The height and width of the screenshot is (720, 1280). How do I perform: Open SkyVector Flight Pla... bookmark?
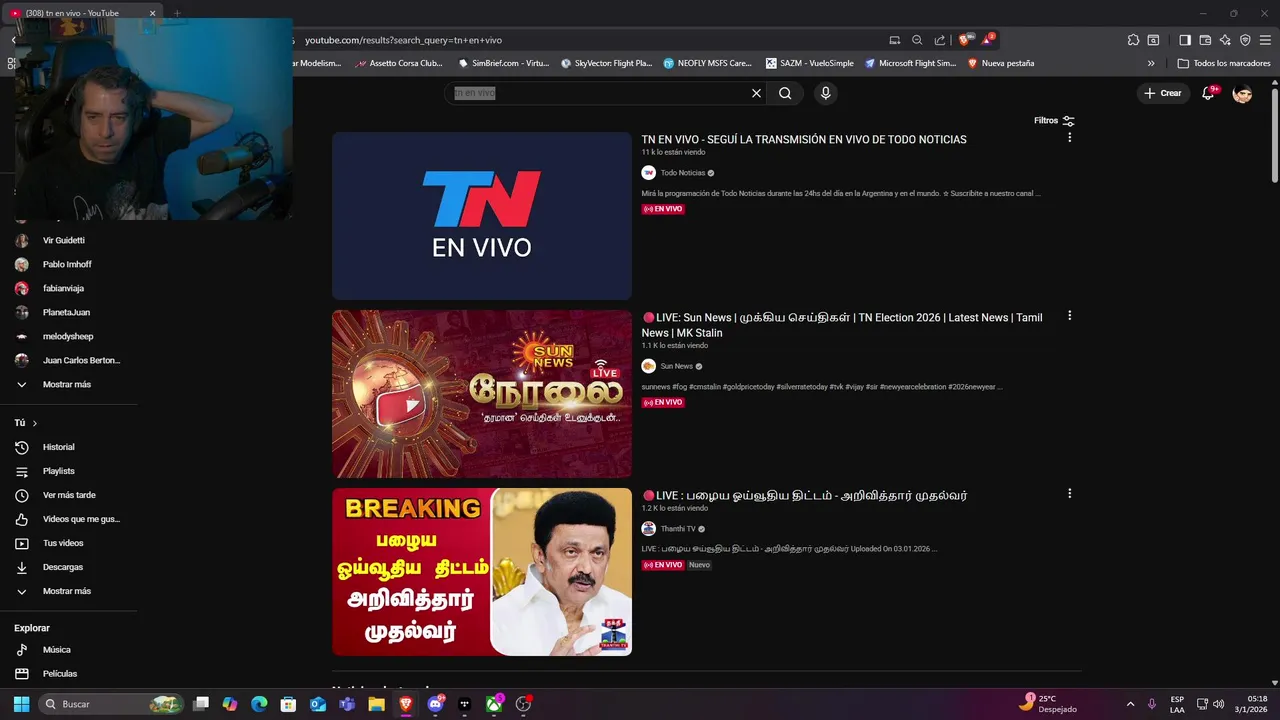click(x=606, y=63)
